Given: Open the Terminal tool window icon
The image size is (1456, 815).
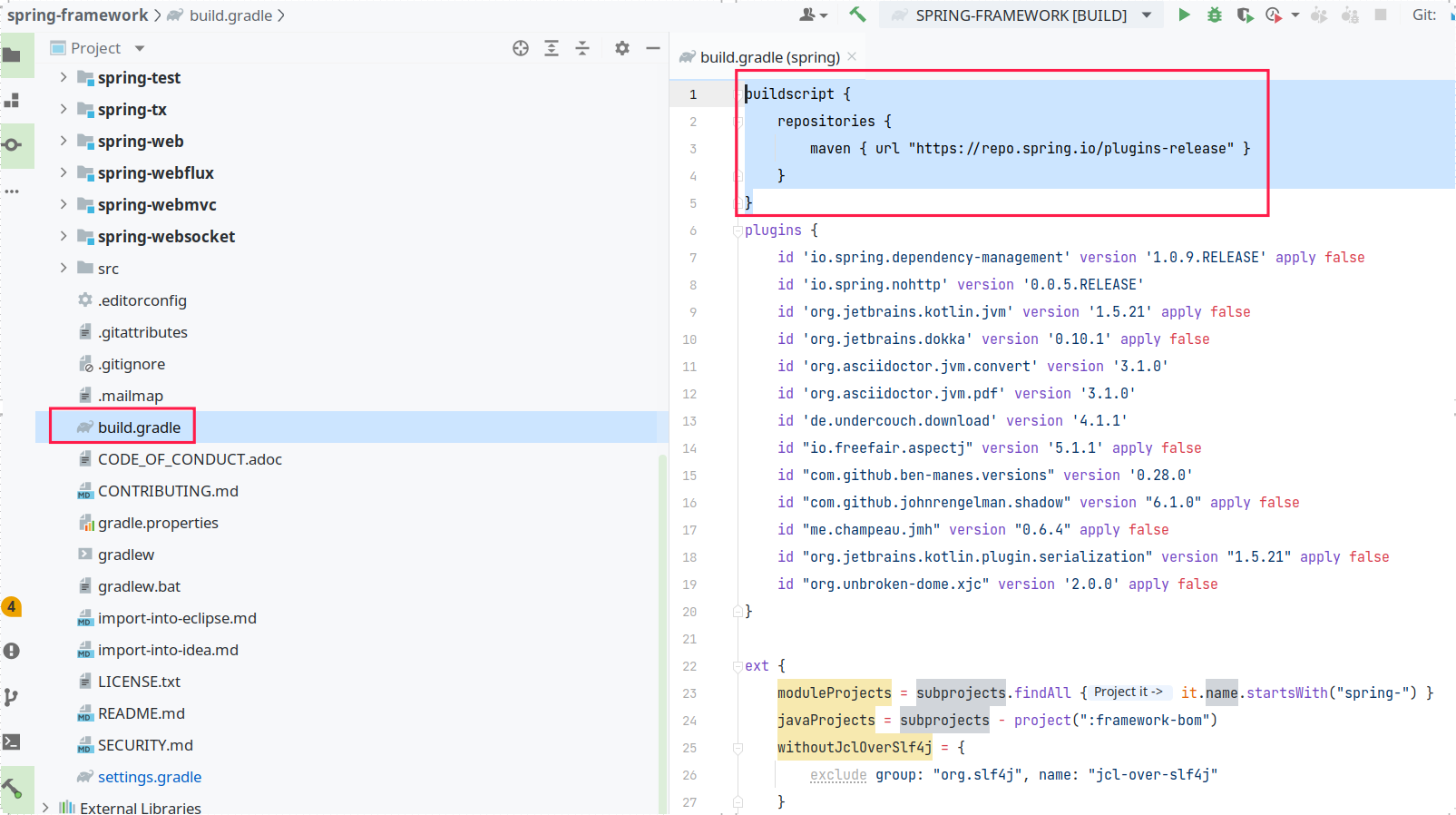Looking at the screenshot, I should (x=12, y=741).
